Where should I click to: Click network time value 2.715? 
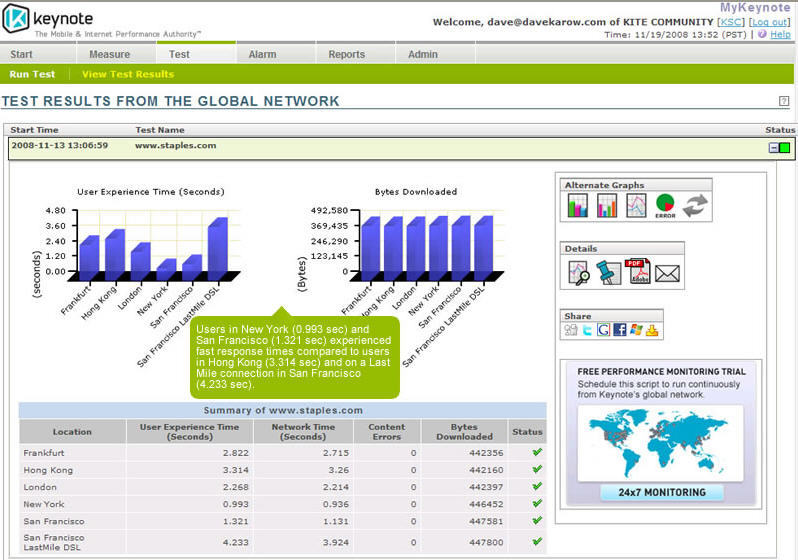pyautogui.click(x=336, y=453)
